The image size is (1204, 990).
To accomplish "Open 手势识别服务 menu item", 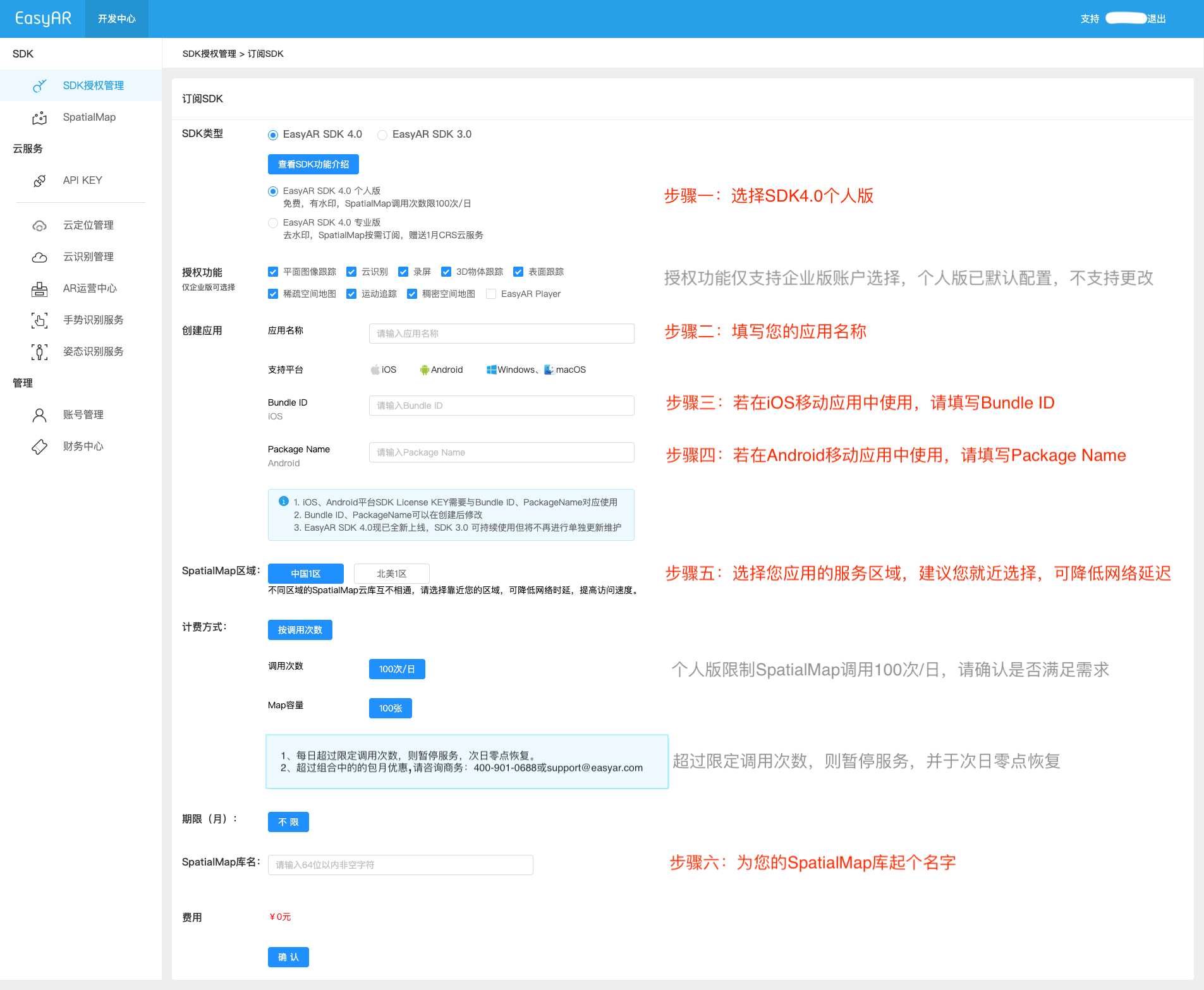I will [x=81, y=320].
